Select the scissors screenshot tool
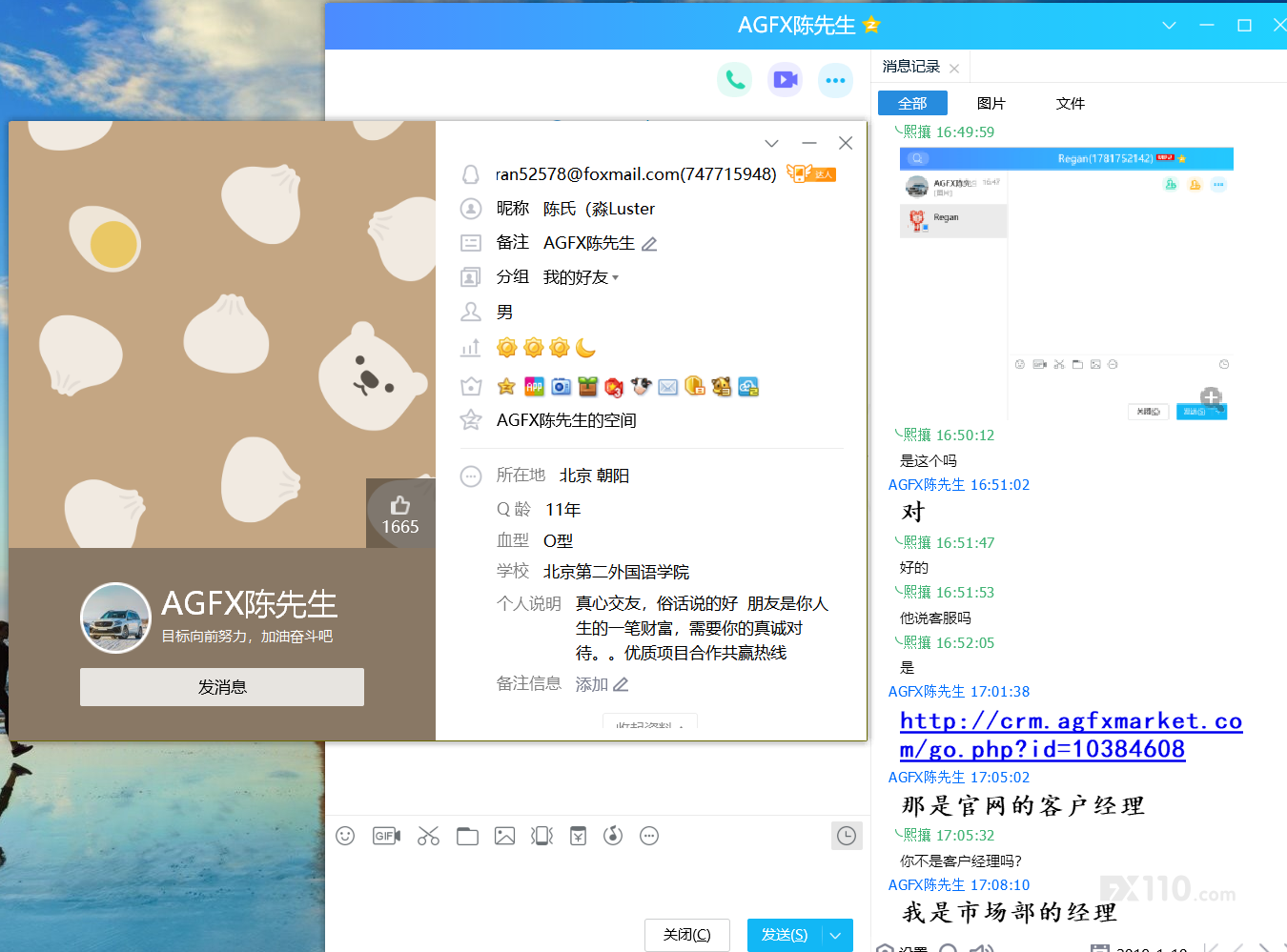The height and width of the screenshot is (952, 1287). pyautogui.click(x=428, y=836)
